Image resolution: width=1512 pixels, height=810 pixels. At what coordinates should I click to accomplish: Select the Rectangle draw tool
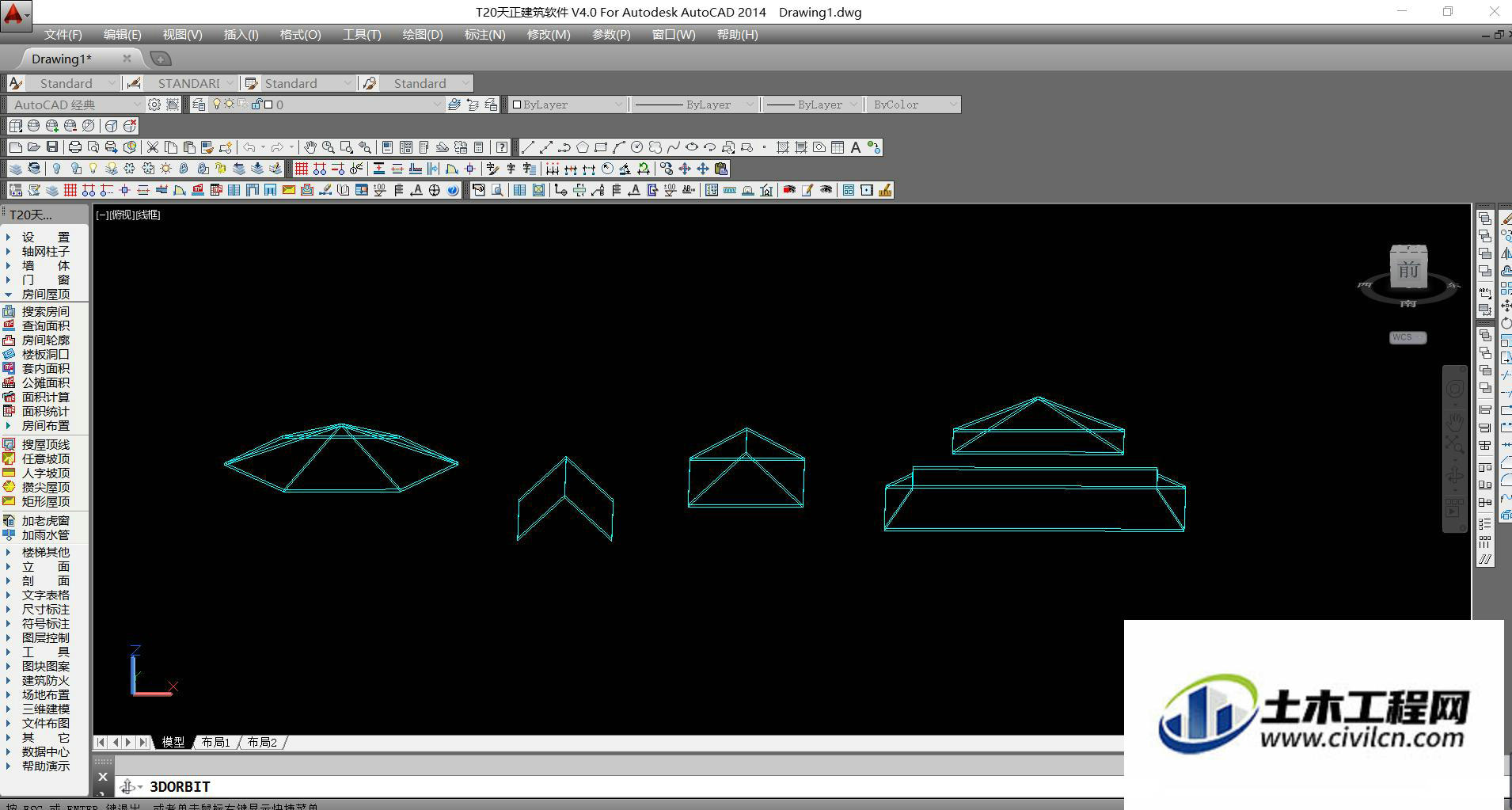pyautogui.click(x=601, y=147)
